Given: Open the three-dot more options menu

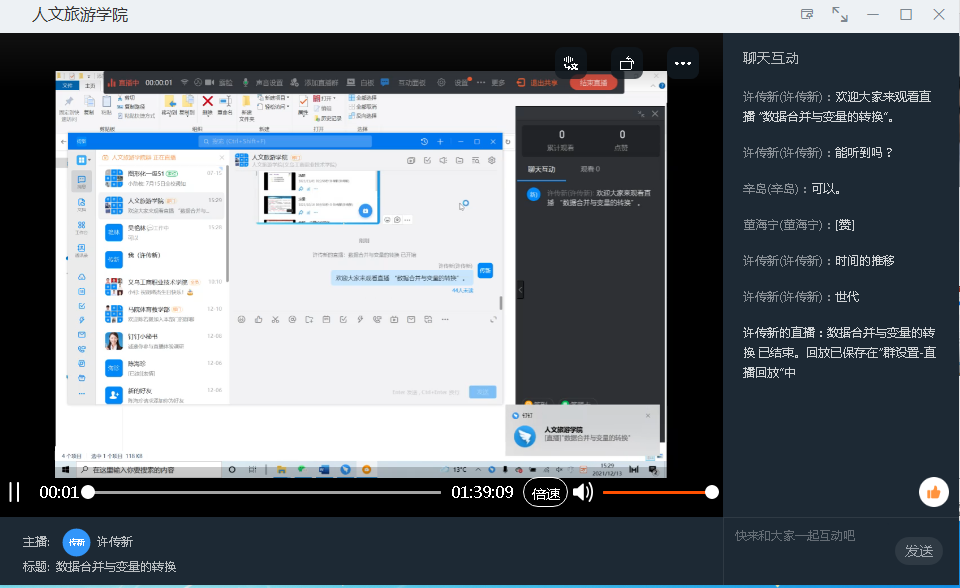Looking at the screenshot, I should pos(683,63).
